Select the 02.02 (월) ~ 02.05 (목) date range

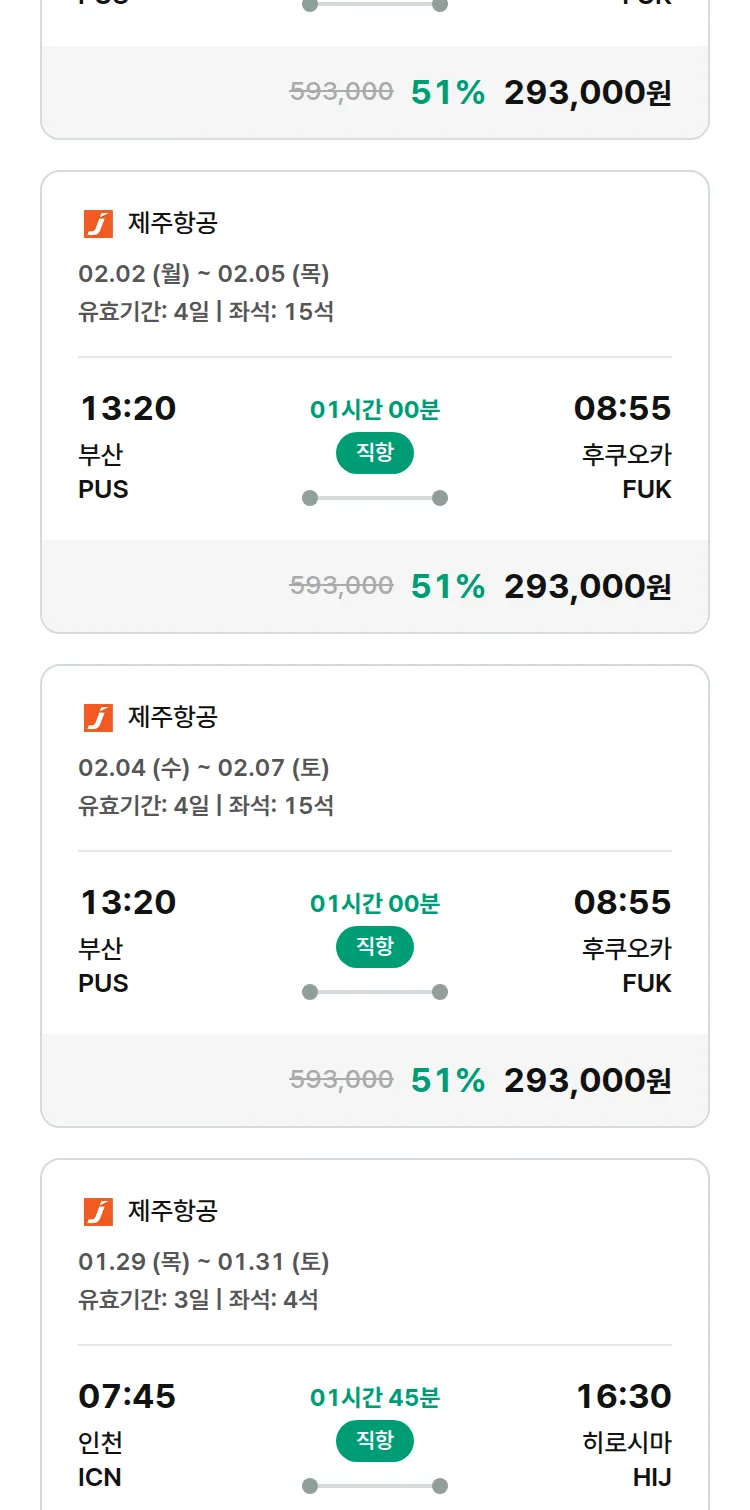tap(204, 274)
